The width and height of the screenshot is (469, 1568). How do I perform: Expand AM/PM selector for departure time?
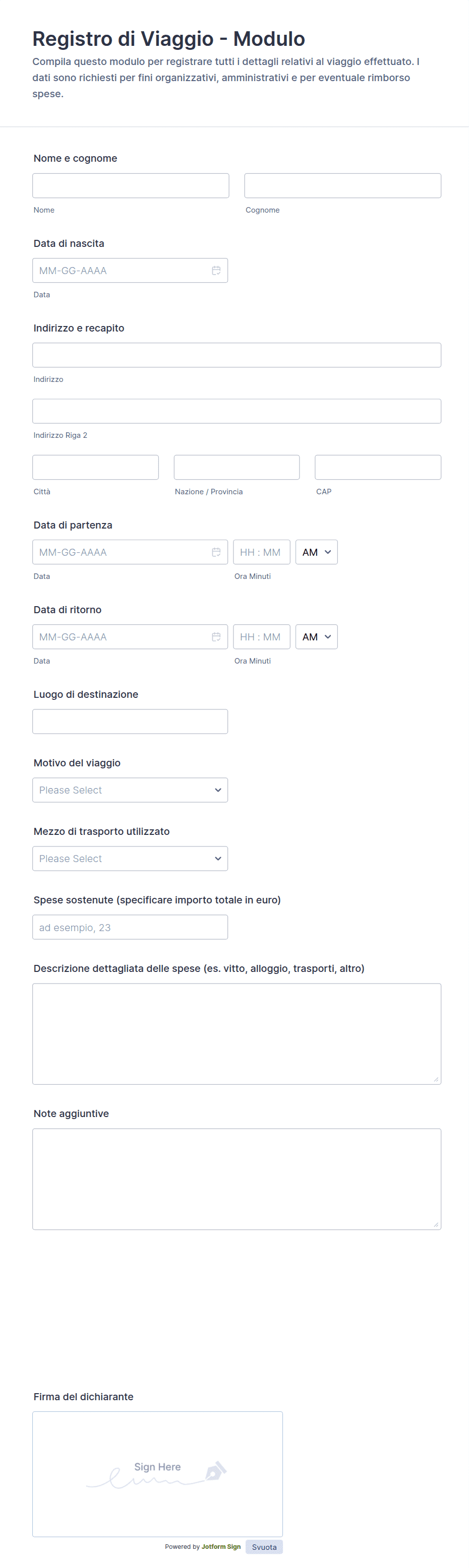[316, 552]
